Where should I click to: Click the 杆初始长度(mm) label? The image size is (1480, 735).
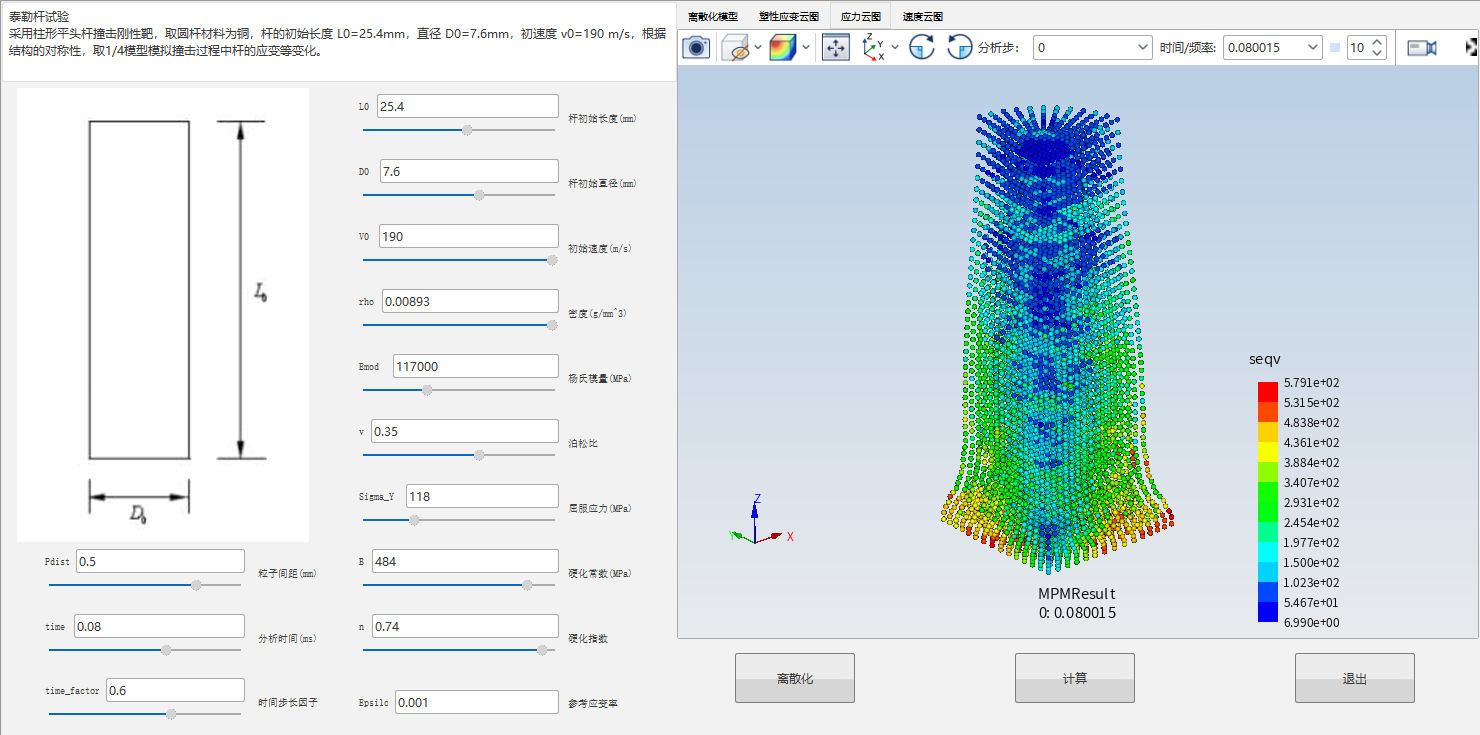tap(602, 118)
